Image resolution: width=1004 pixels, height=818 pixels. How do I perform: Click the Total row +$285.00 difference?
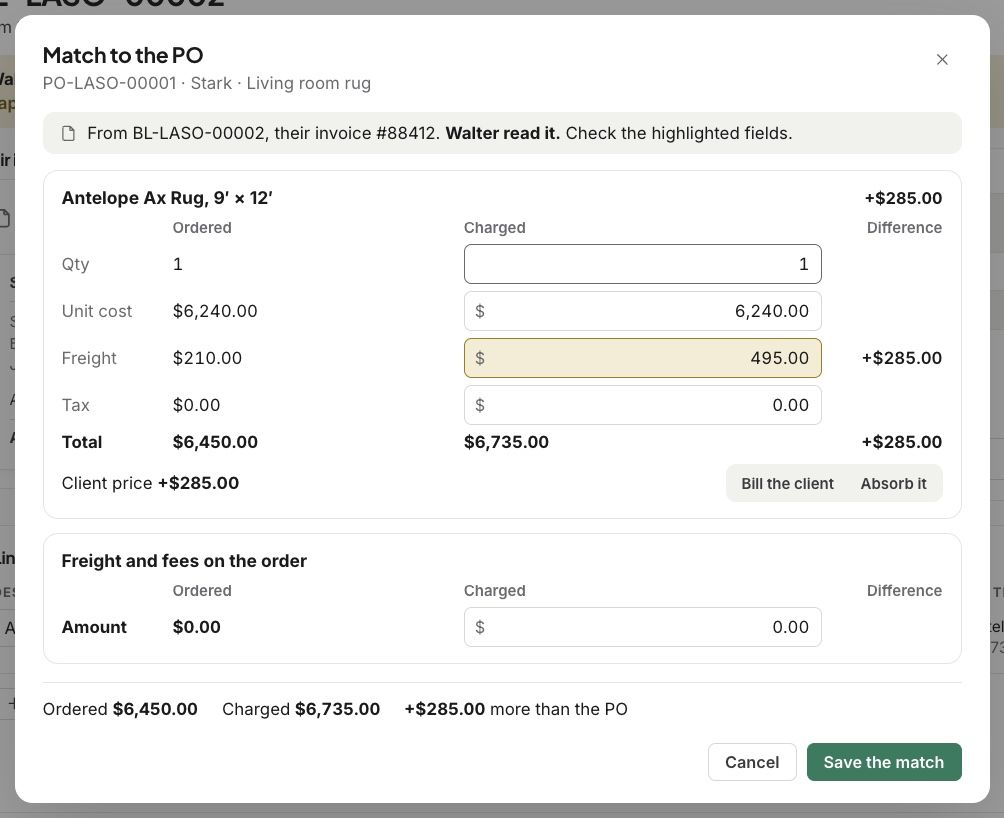coord(902,442)
